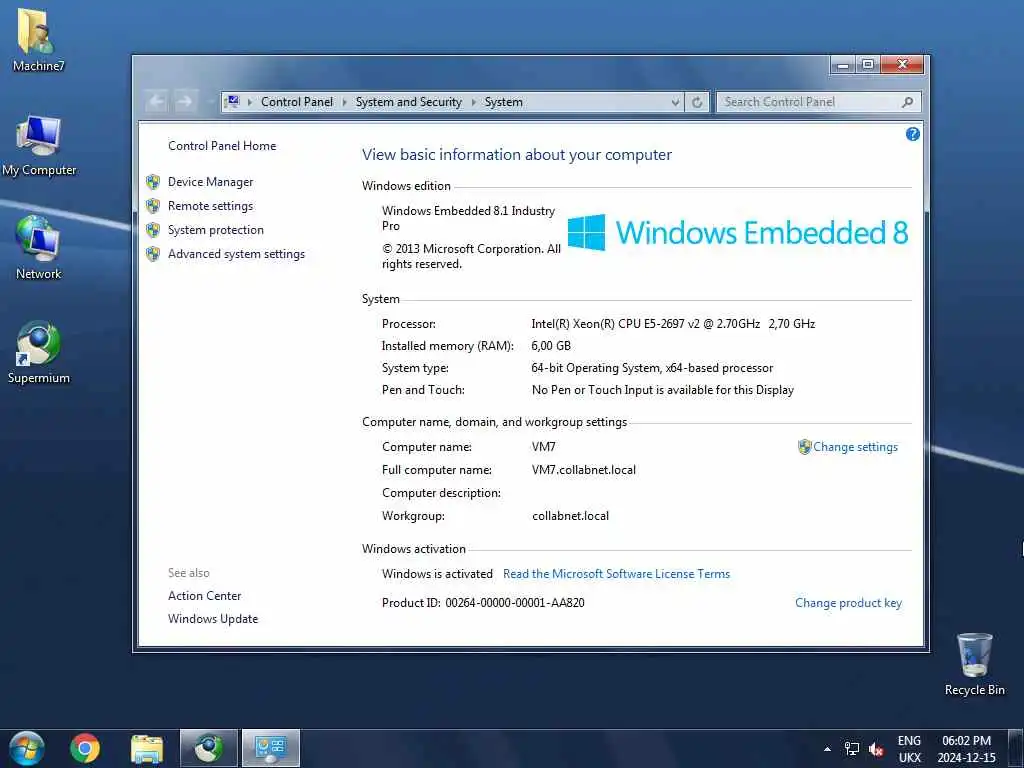Launch Chrome from the taskbar
The image size is (1024, 768).
coord(85,748)
